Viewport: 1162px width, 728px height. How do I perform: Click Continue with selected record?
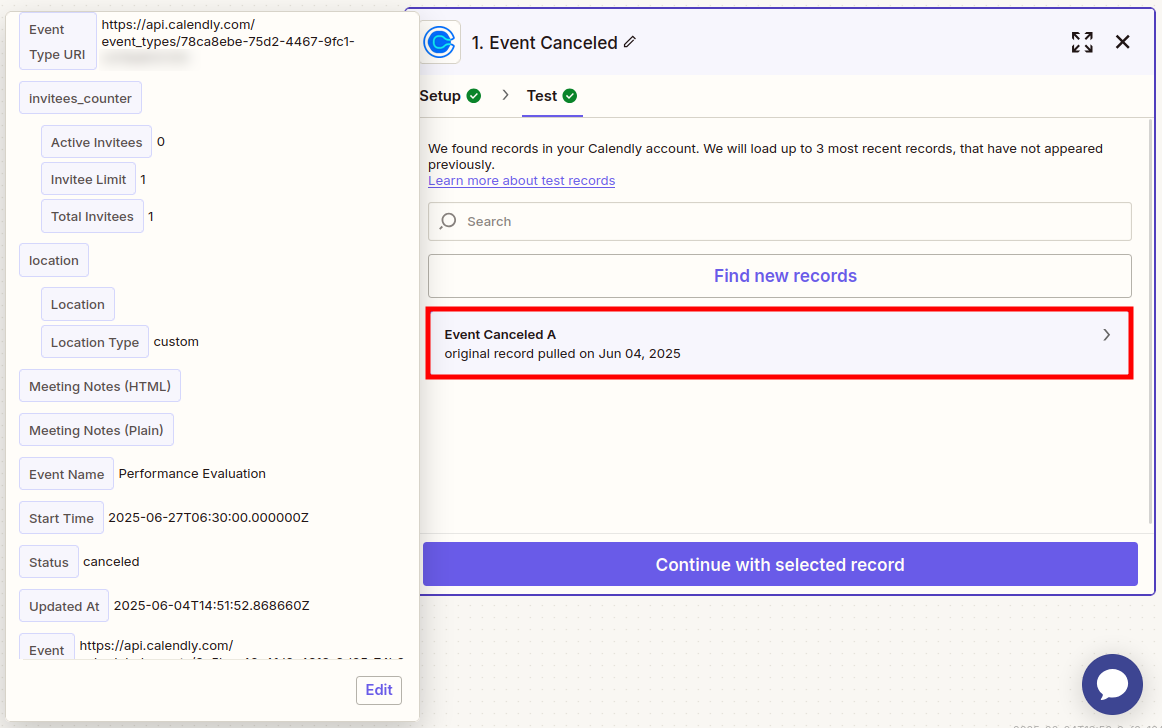(779, 565)
